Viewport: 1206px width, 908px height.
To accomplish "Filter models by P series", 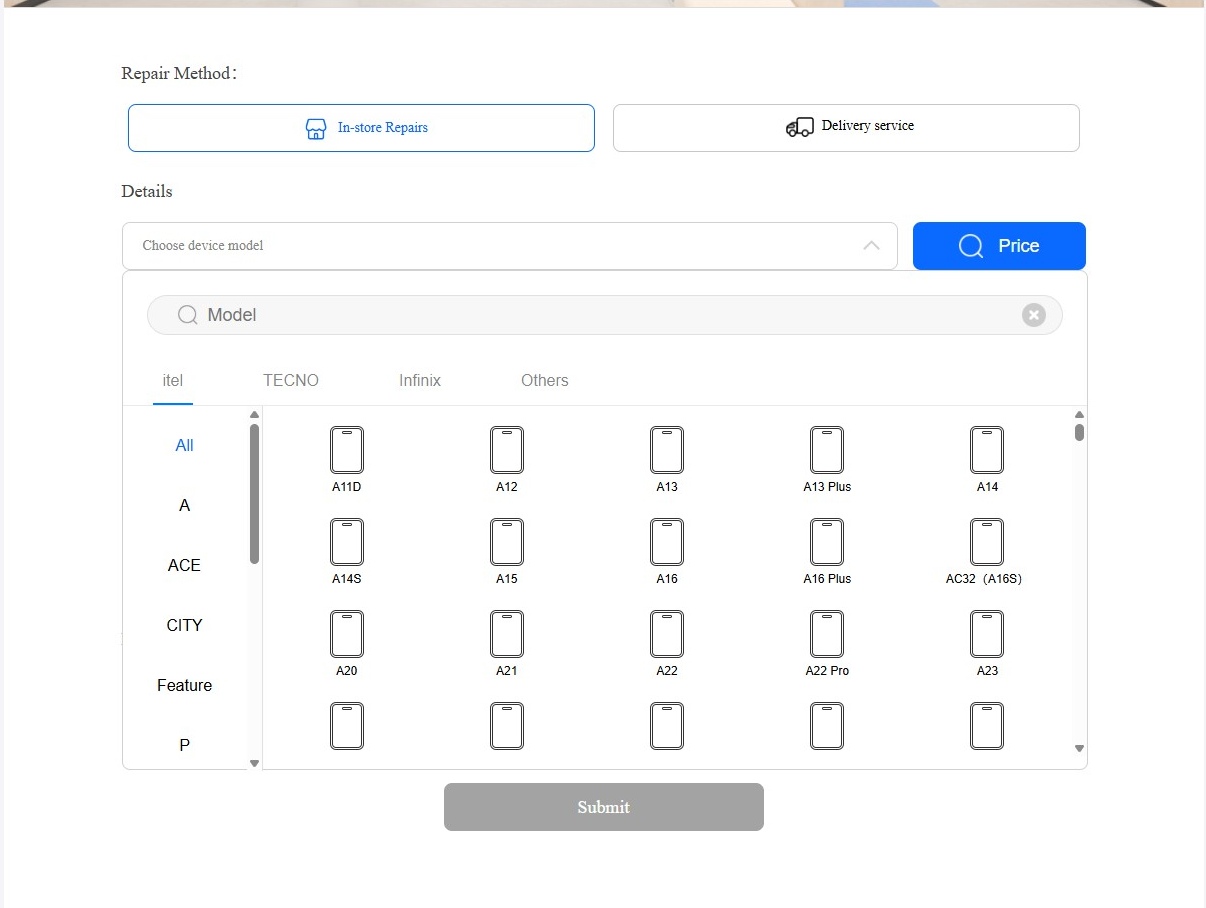I will click(185, 746).
